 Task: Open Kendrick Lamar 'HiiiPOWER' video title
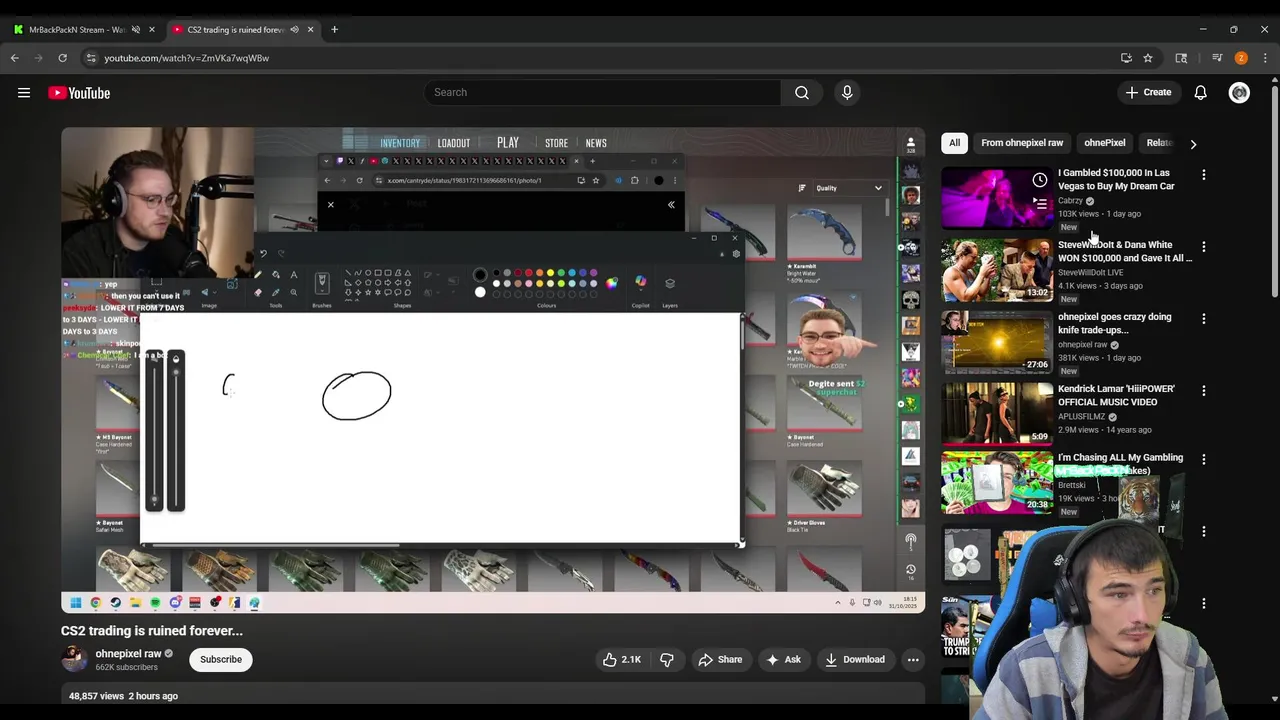click(1116, 395)
